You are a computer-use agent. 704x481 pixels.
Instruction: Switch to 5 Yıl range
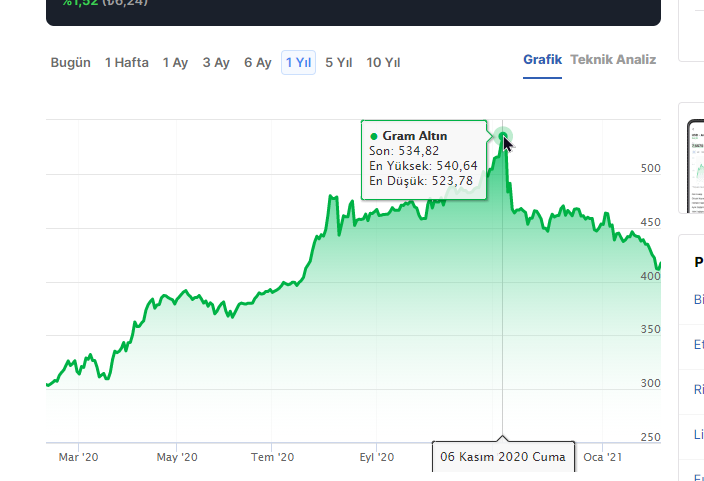point(339,63)
